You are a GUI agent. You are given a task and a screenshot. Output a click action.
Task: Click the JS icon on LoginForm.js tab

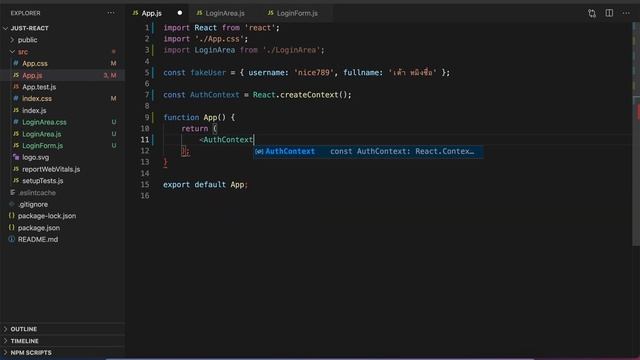pos(271,13)
